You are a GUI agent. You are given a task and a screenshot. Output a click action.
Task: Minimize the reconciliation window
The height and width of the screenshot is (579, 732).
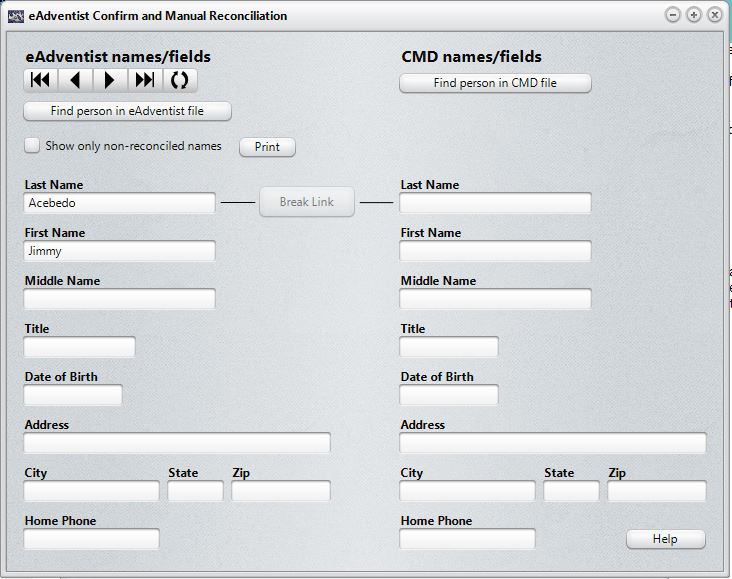[x=673, y=15]
